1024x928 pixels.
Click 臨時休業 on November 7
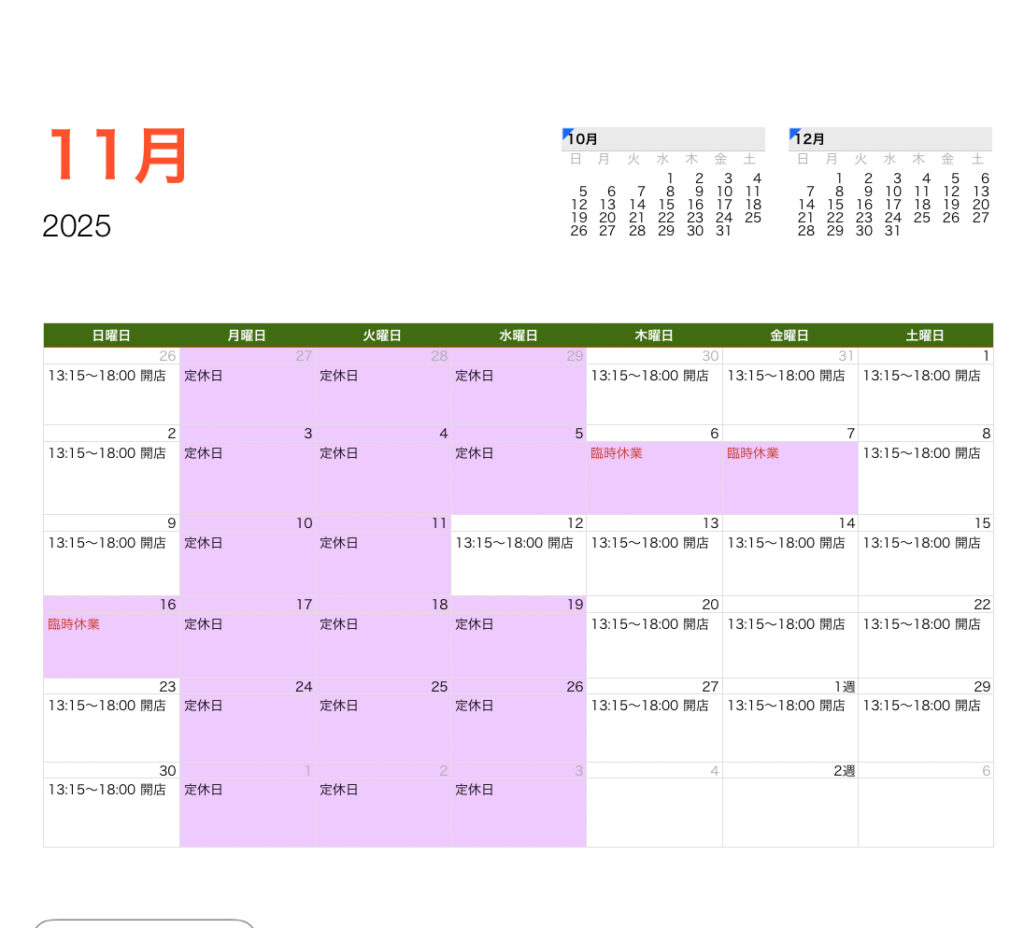753,454
